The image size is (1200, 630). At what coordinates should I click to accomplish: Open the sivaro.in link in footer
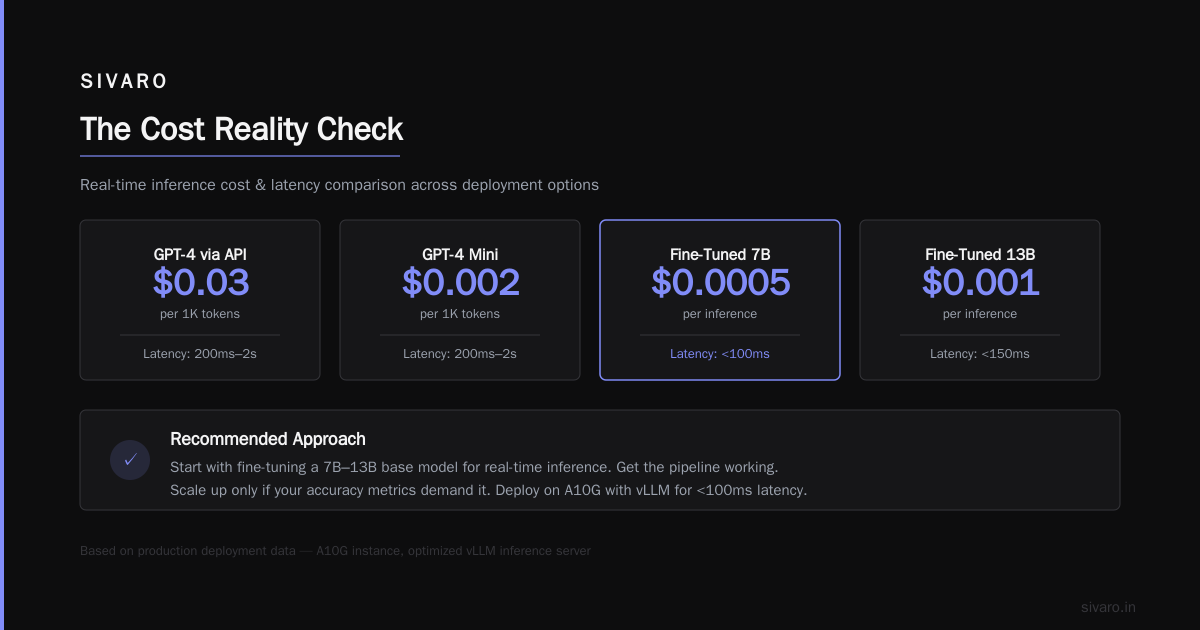point(1108,607)
